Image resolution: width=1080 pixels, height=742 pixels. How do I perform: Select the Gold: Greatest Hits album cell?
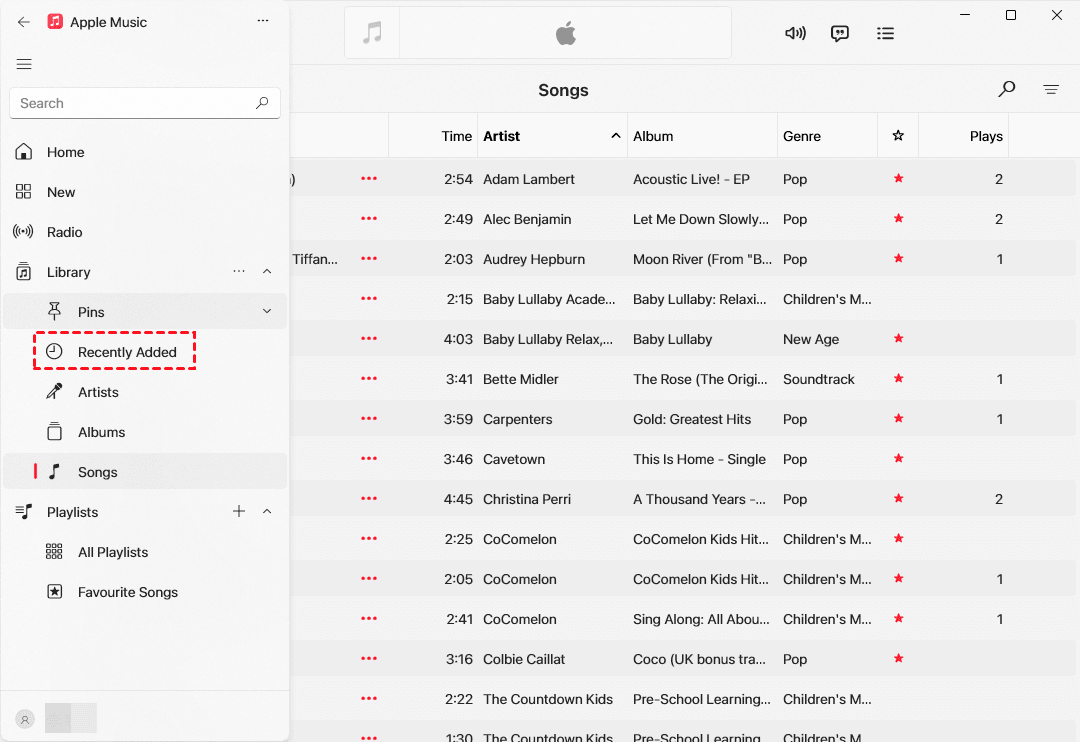692,419
